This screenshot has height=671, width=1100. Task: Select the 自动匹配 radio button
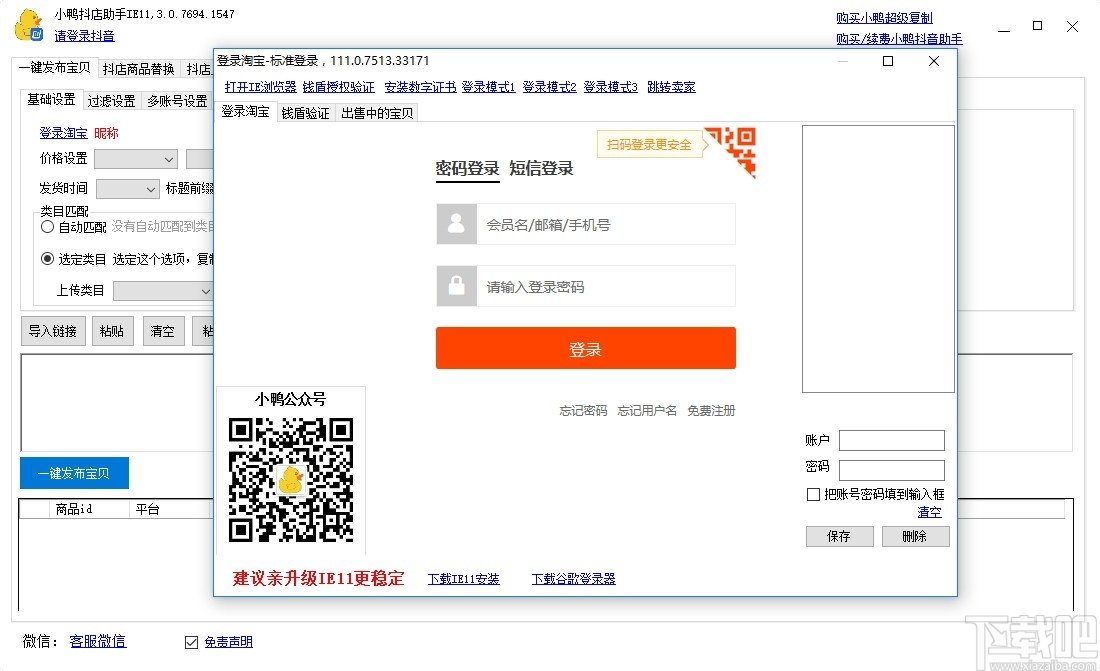(x=47, y=227)
